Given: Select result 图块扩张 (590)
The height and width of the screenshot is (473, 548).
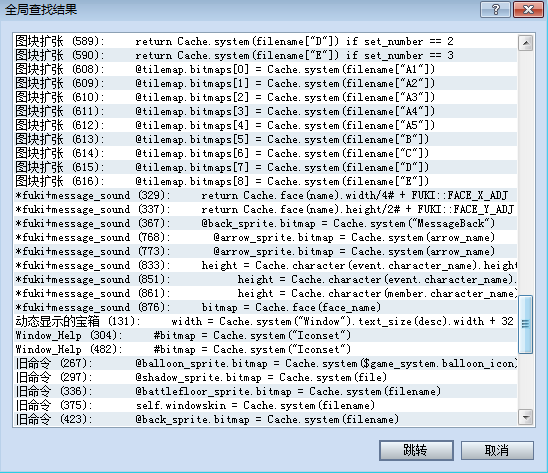Looking at the screenshot, I should coord(266,55).
